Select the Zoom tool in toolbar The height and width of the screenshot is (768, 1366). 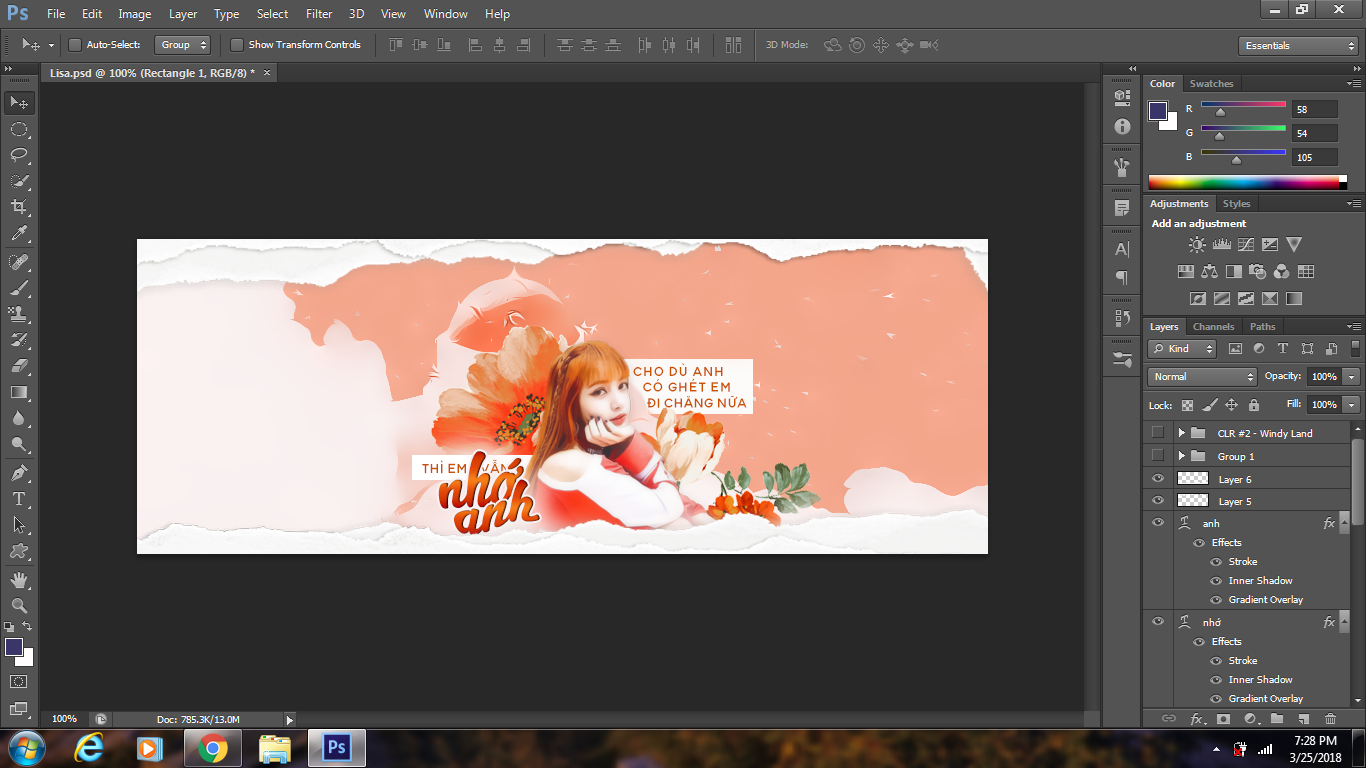pyautogui.click(x=19, y=605)
